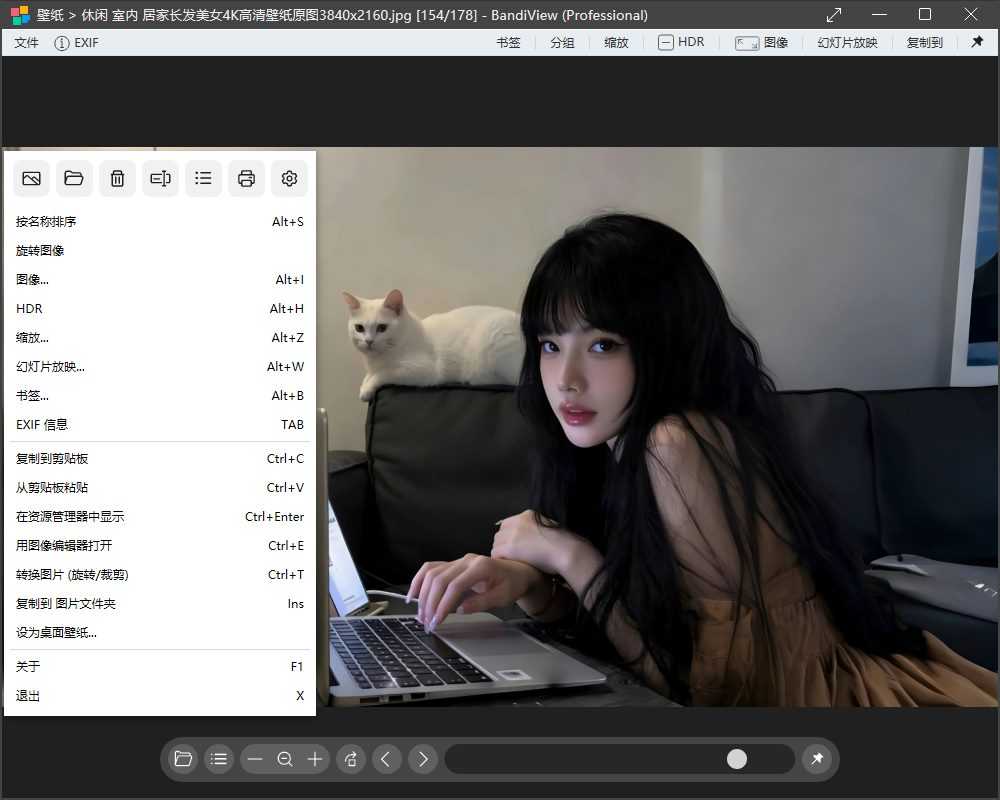Go to the next image with the right arrow
This screenshot has height=800, width=1000.
click(423, 759)
